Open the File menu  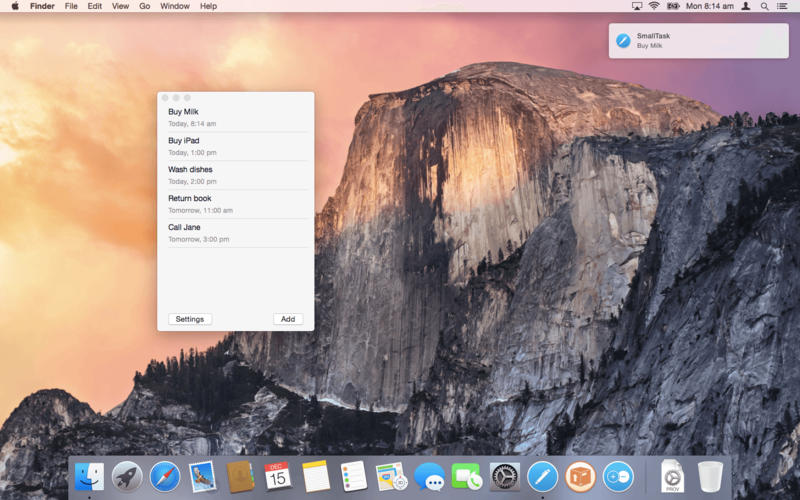pos(71,6)
